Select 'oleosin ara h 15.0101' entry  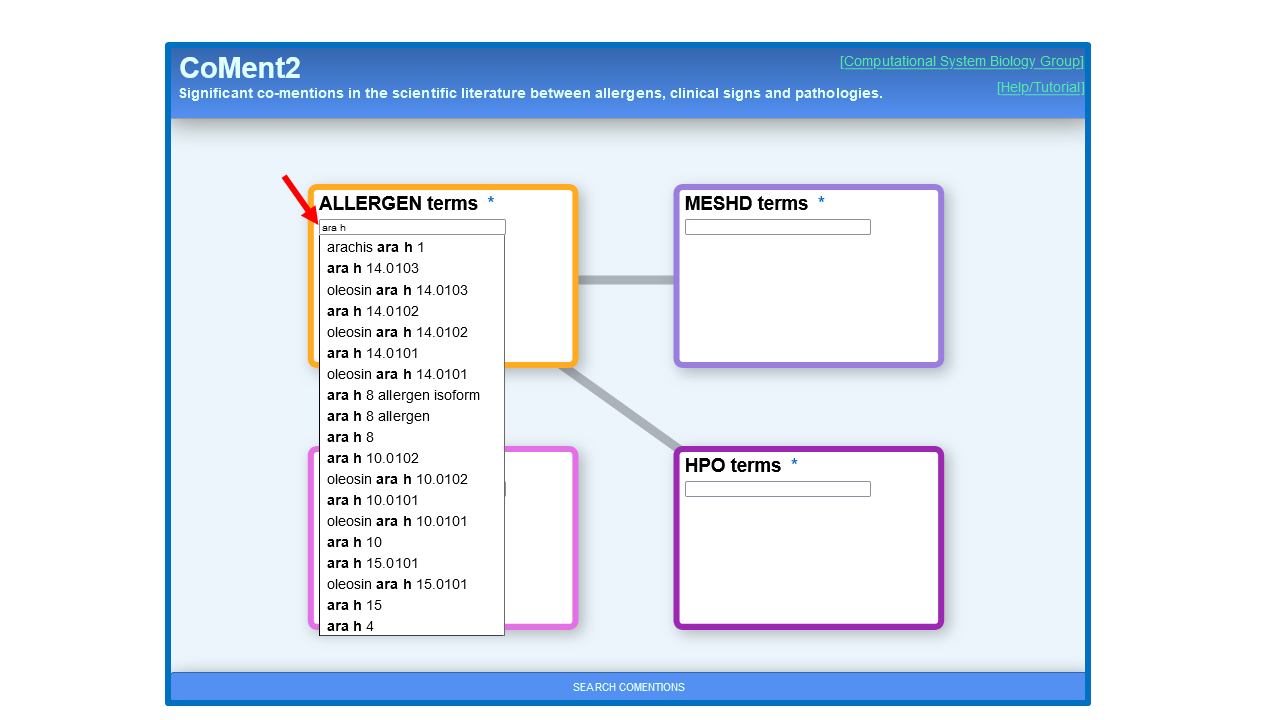pyautogui.click(x=397, y=584)
